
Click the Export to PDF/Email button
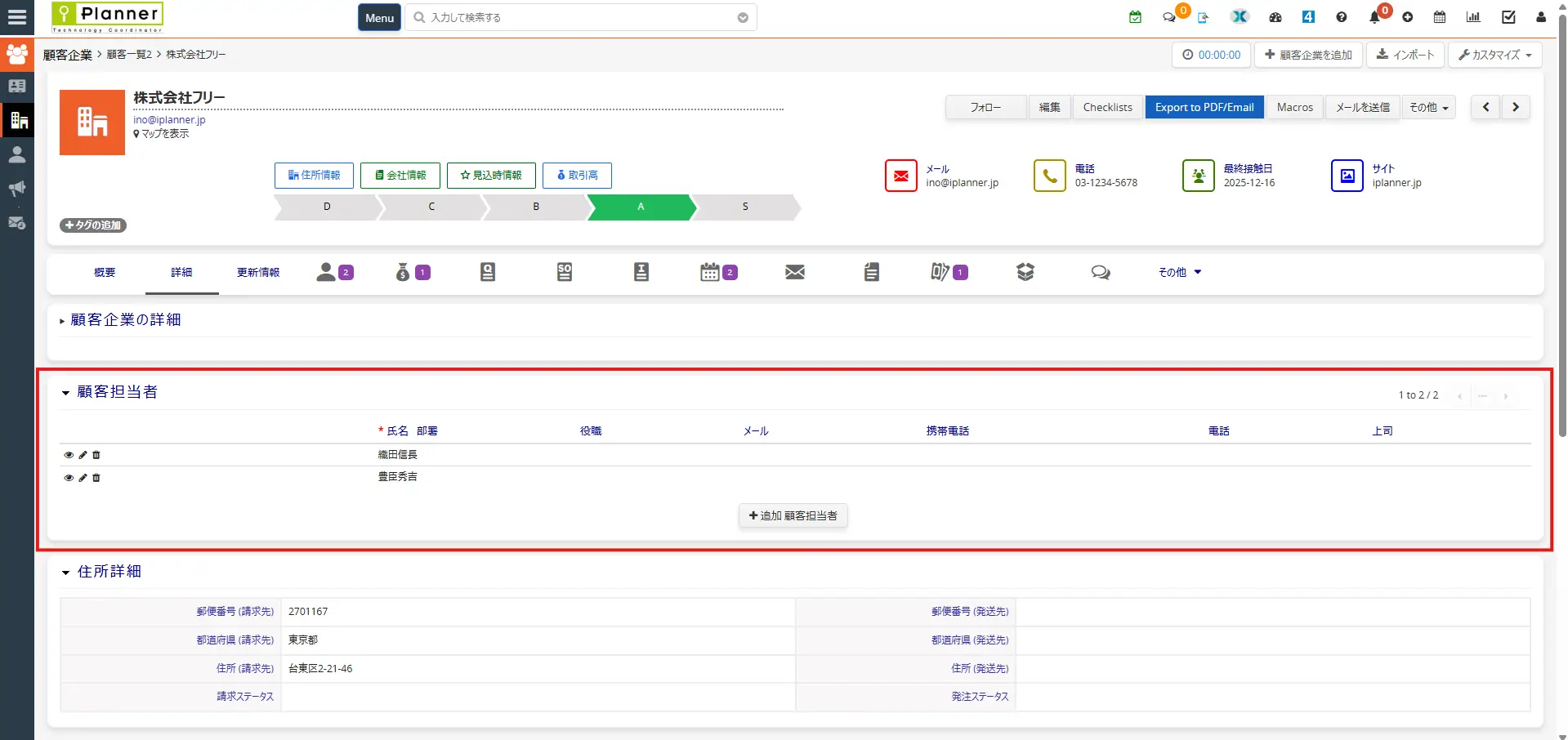coord(1204,107)
